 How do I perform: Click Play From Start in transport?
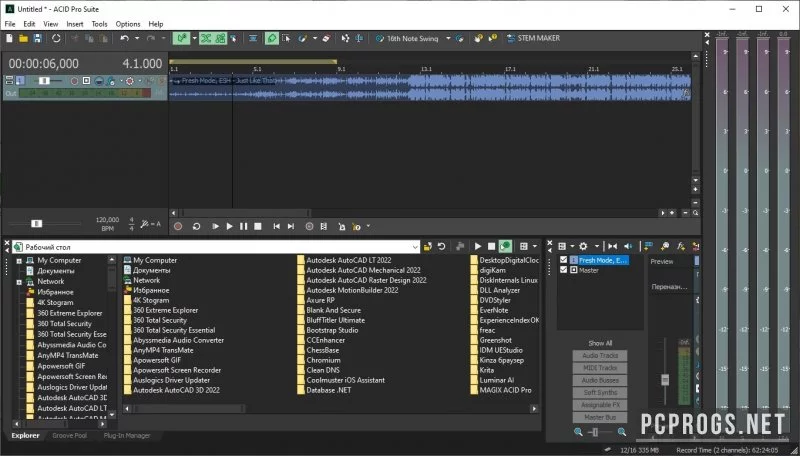pyautogui.click(x=215, y=226)
